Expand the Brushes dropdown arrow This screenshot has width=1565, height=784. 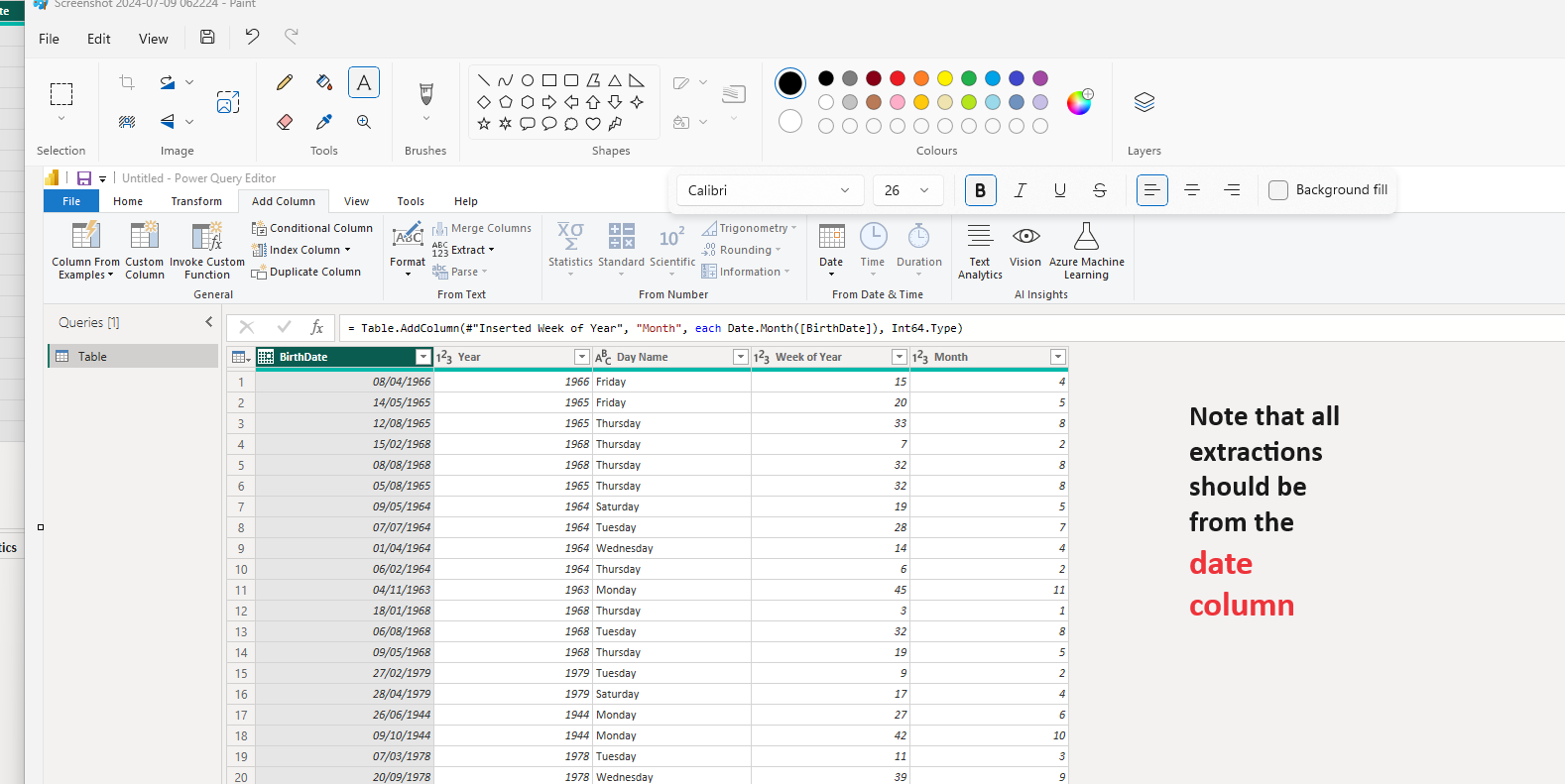(426, 119)
